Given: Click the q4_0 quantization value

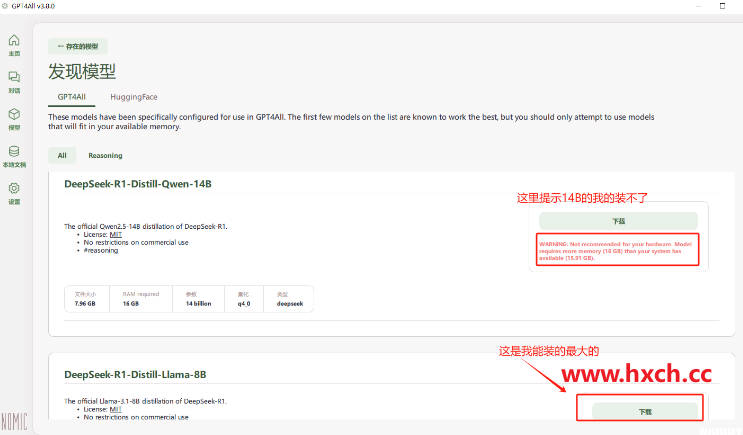Looking at the screenshot, I should coord(244,304).
